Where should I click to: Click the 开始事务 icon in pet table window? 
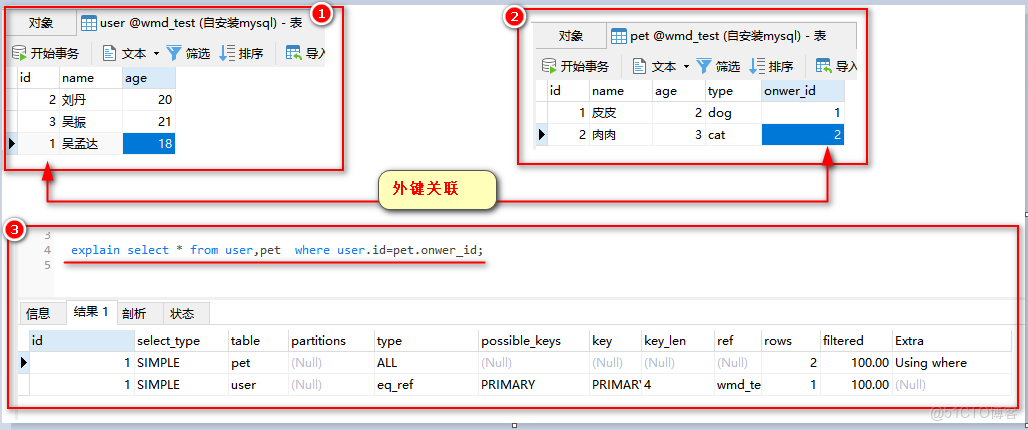[549, 66]
